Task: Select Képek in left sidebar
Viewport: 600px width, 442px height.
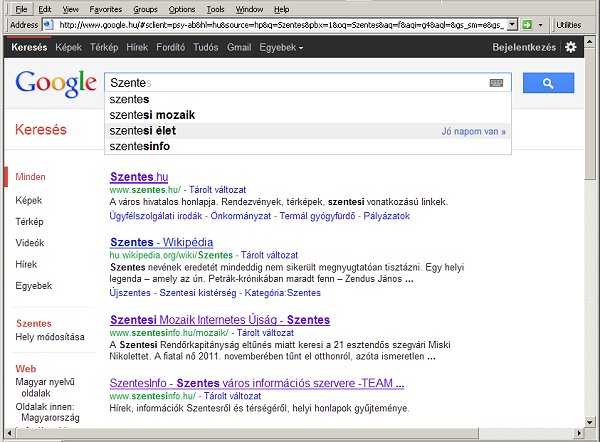Action: tap(29, 200)
